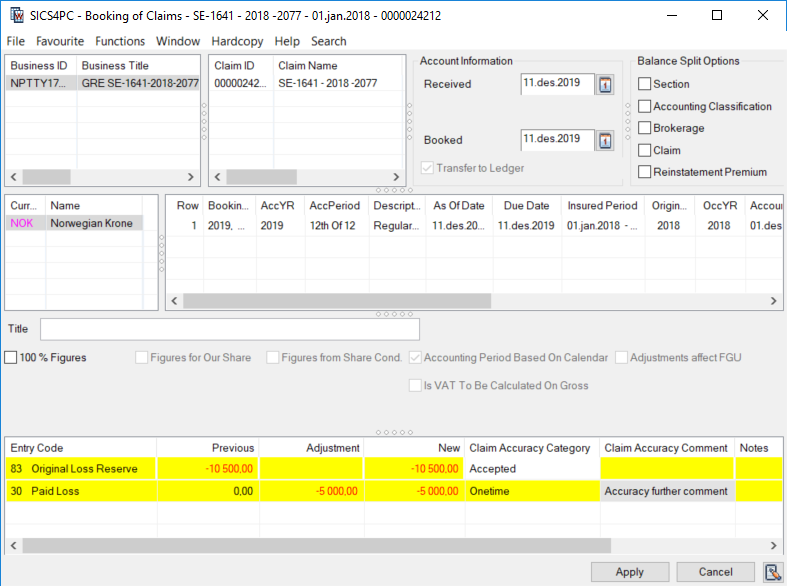Tick the Reinstatement Premium checkbox

[x=645, y=172]
